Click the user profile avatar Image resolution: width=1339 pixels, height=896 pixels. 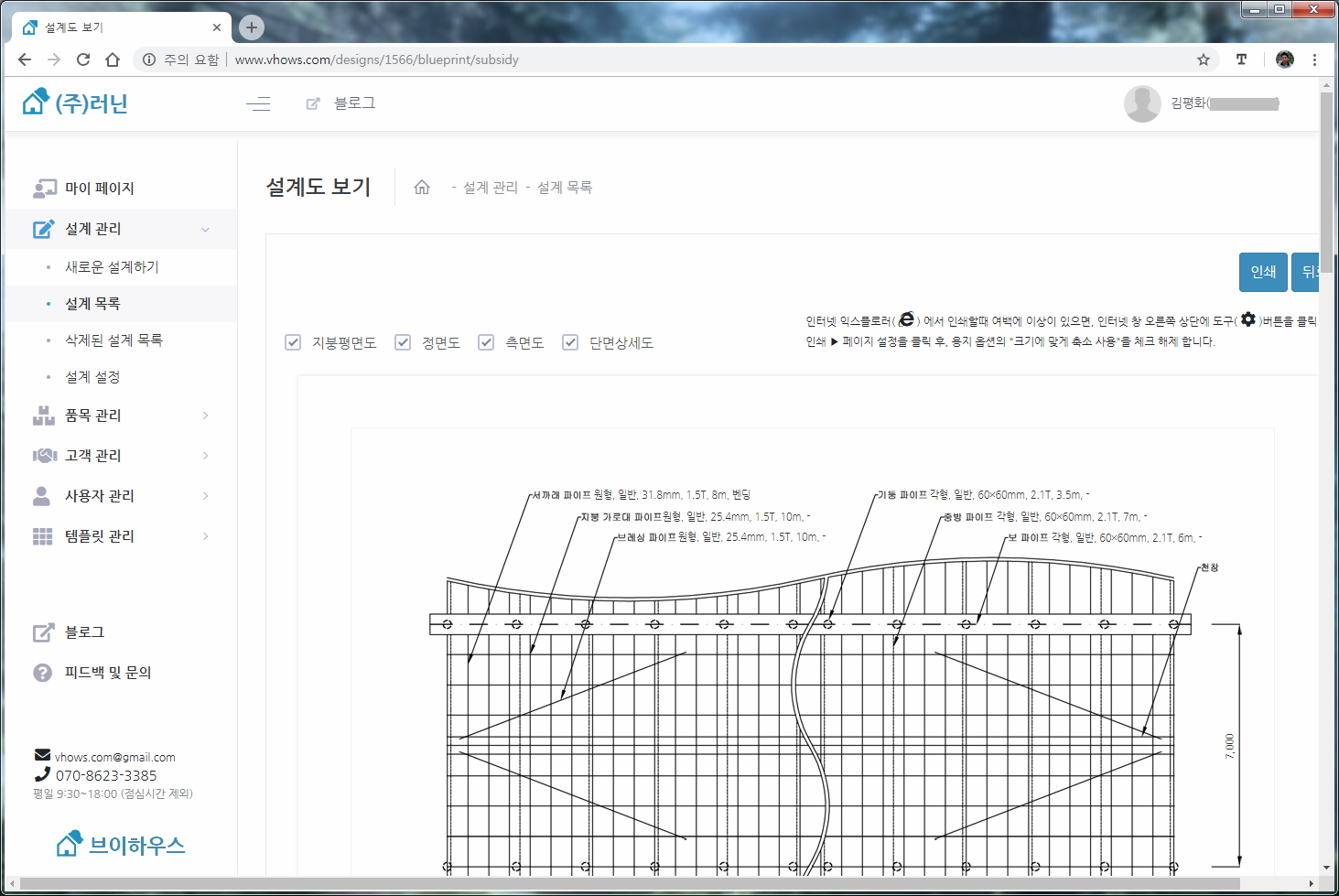pyautogui.click(x=1141, y=103)
